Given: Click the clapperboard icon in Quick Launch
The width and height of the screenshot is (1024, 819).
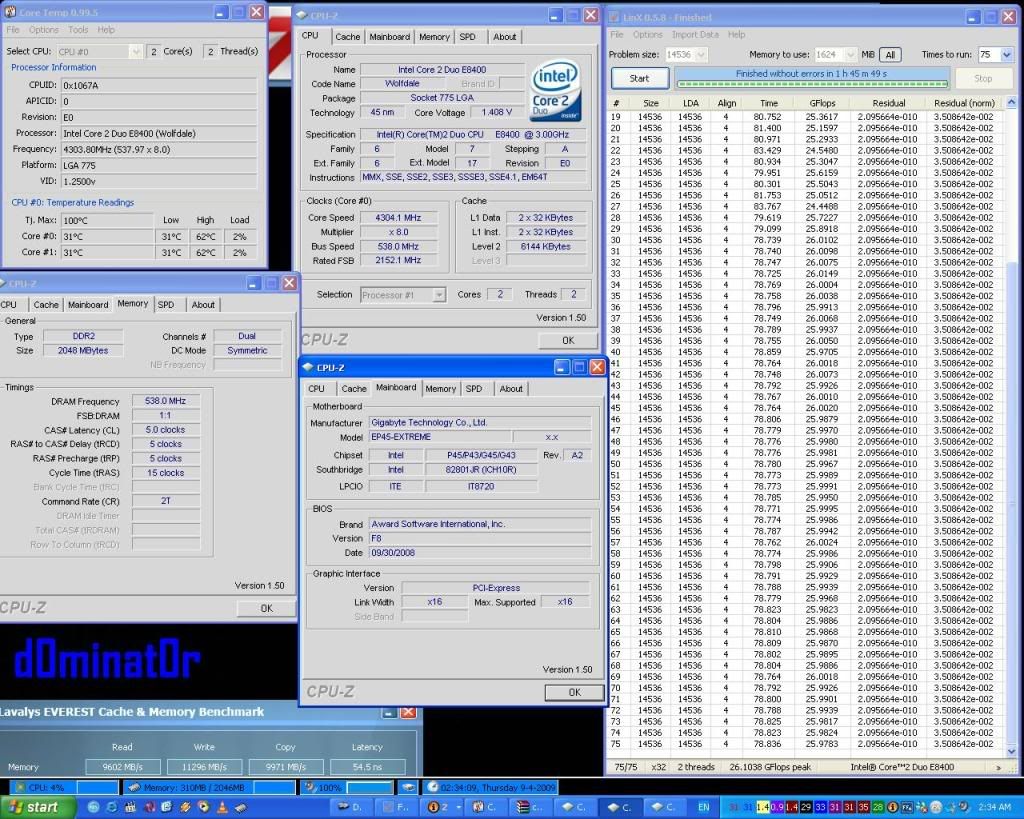Looking at the screenshot, I should [x=130, y=807].
